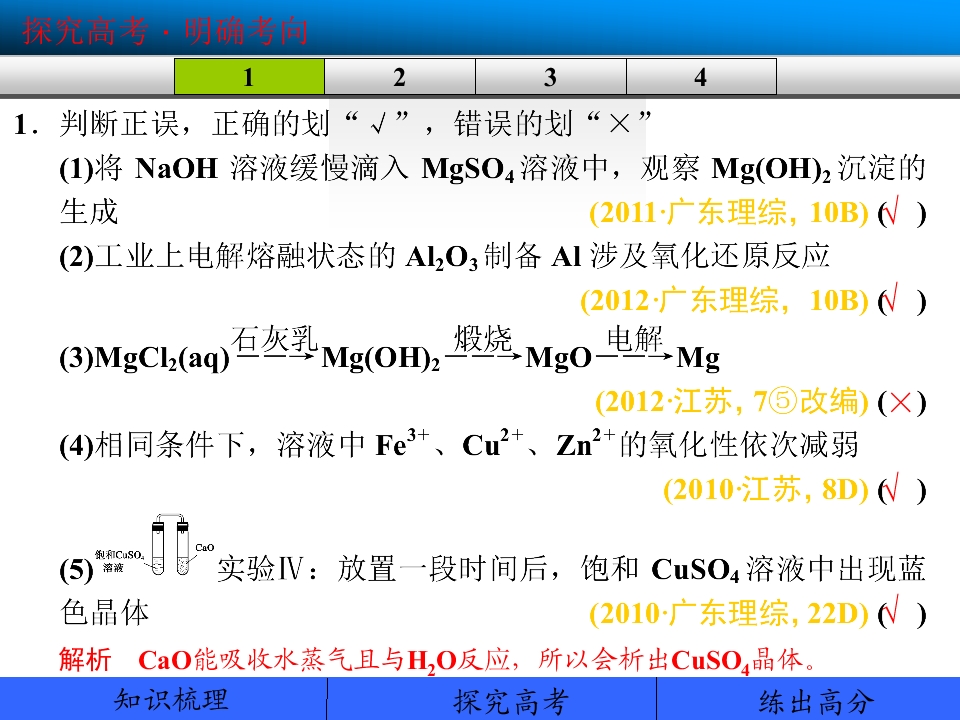
Task: Click the Al₂O₃ formula in item 2
Action: pos(441,258)
